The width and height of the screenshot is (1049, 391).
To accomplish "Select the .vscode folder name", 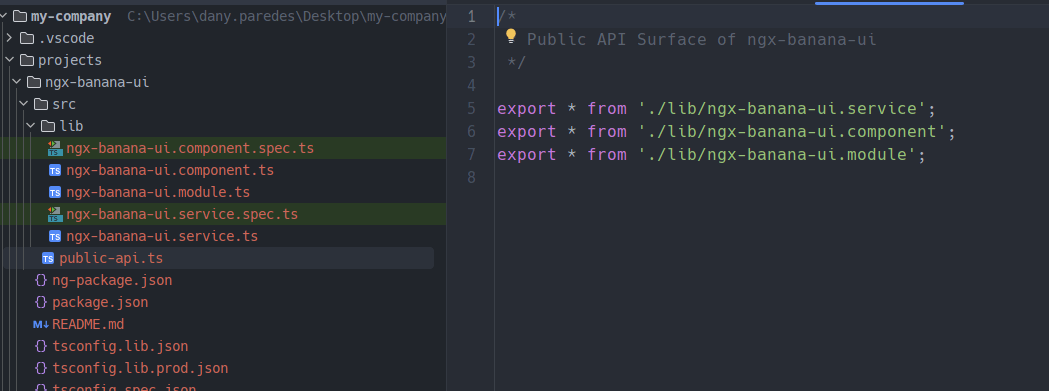I will (66, 38).
